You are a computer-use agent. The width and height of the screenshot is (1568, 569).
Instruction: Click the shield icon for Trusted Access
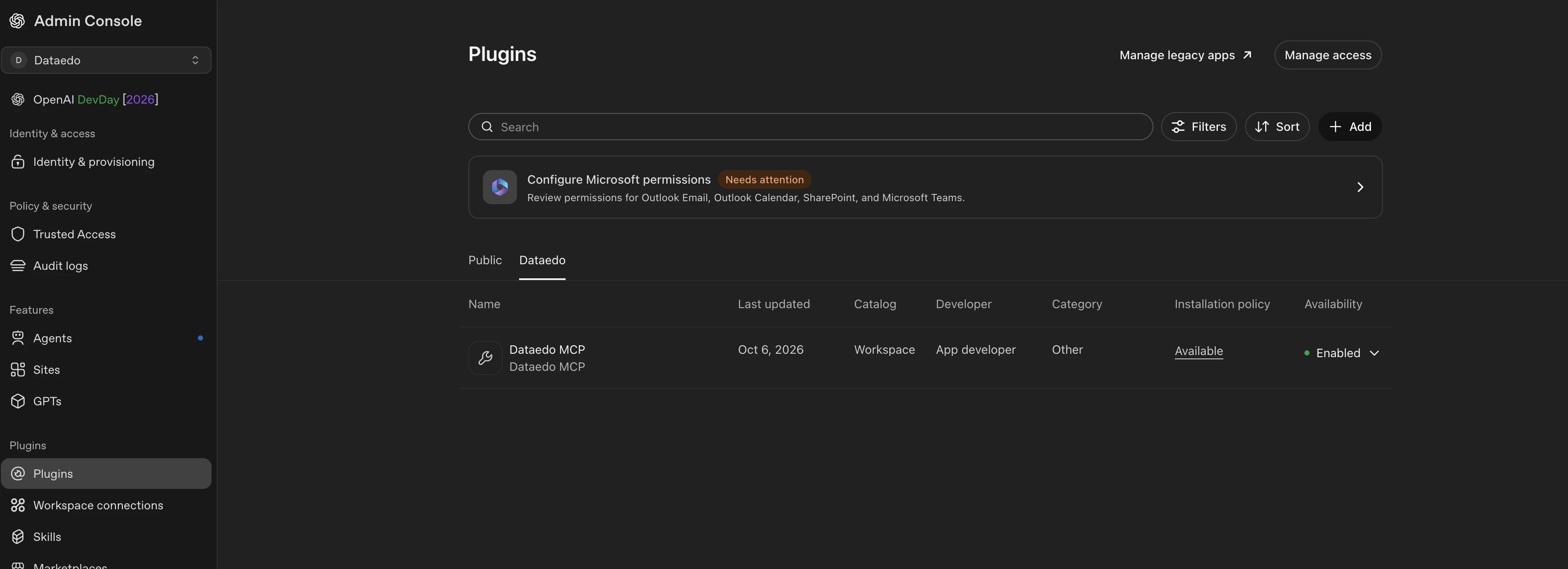(17, 234)
